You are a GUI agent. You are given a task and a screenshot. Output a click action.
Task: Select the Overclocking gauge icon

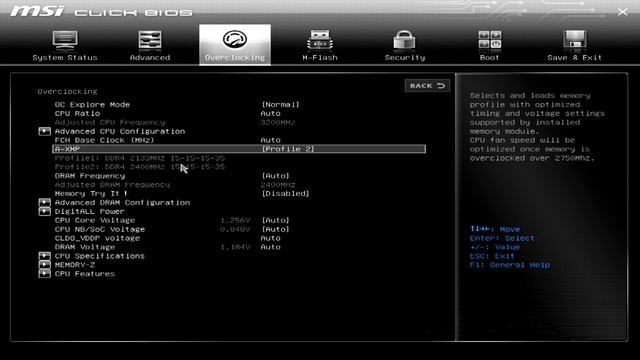235,40
